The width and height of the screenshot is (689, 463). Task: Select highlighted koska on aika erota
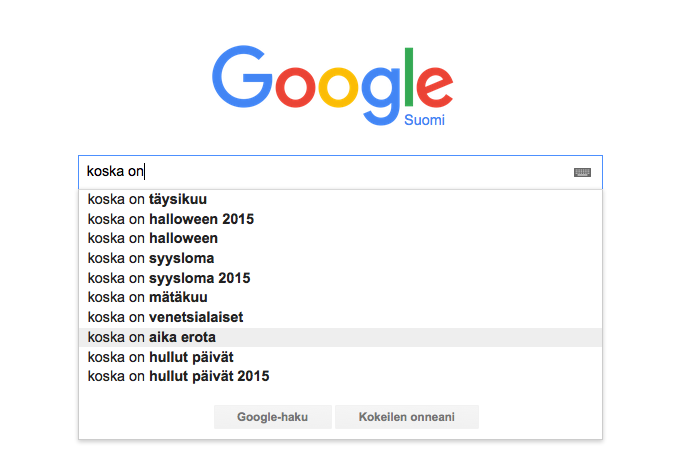click(340, 337)
